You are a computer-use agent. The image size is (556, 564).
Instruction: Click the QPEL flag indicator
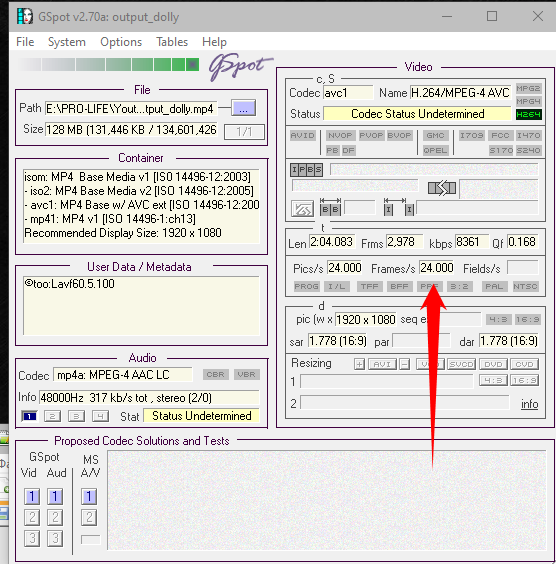click(x=435, y=150)
